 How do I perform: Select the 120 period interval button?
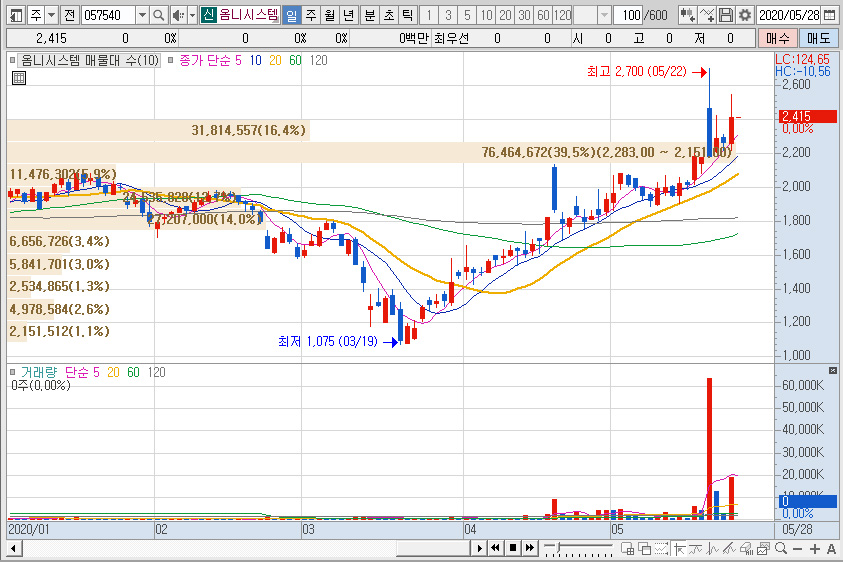tap(563, 15)
